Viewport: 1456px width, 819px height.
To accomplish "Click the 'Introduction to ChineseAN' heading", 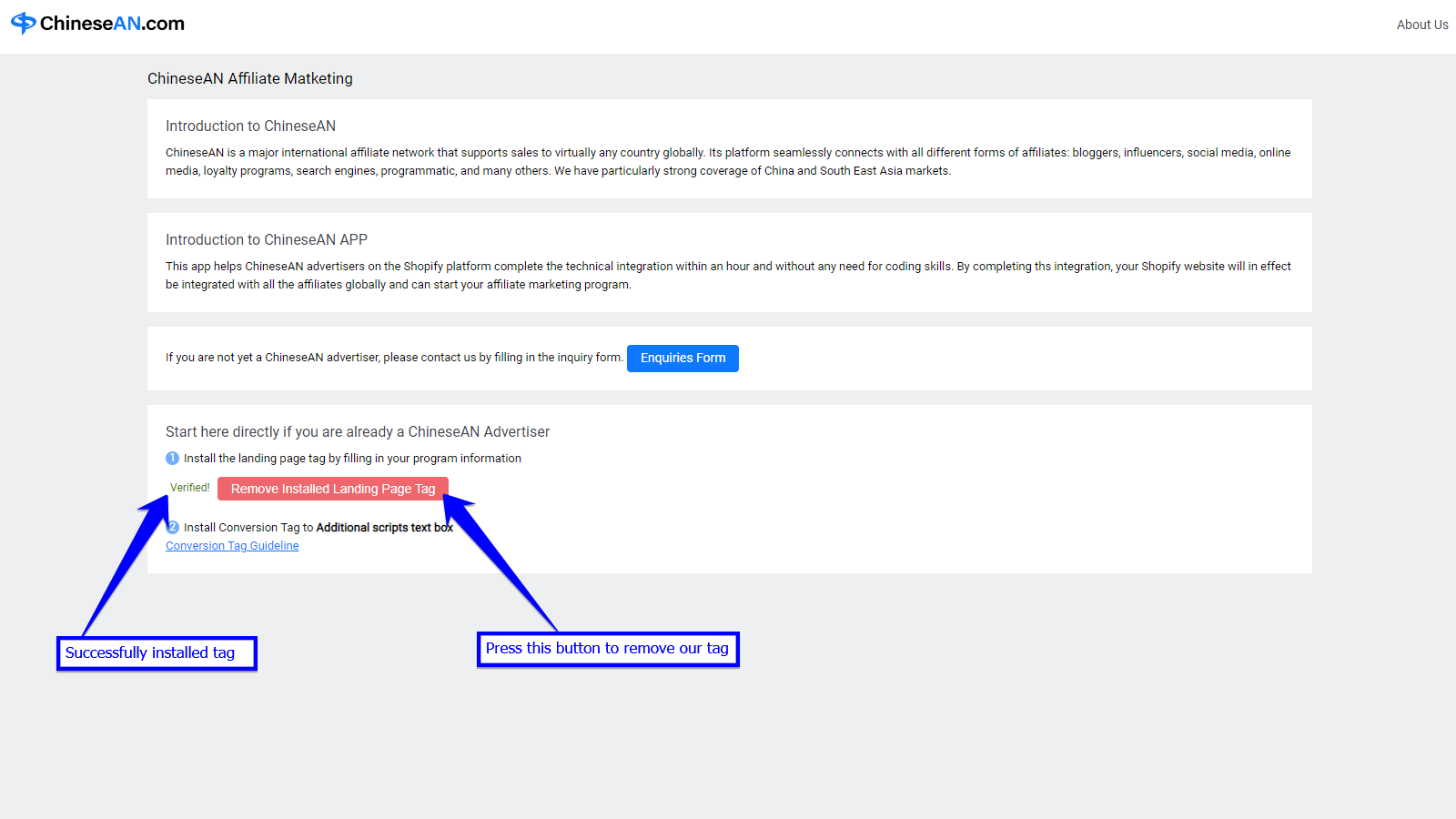I will tap(250, 126).
